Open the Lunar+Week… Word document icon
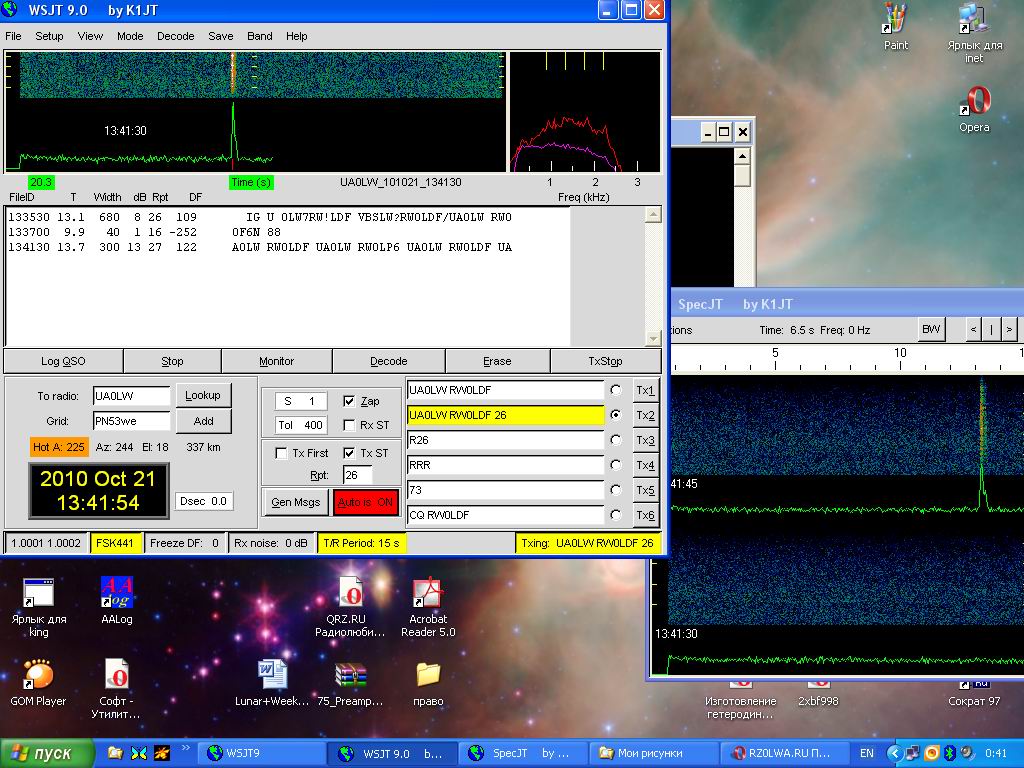The width and height of the screenshot is (1024, 768). coord(272,683)
